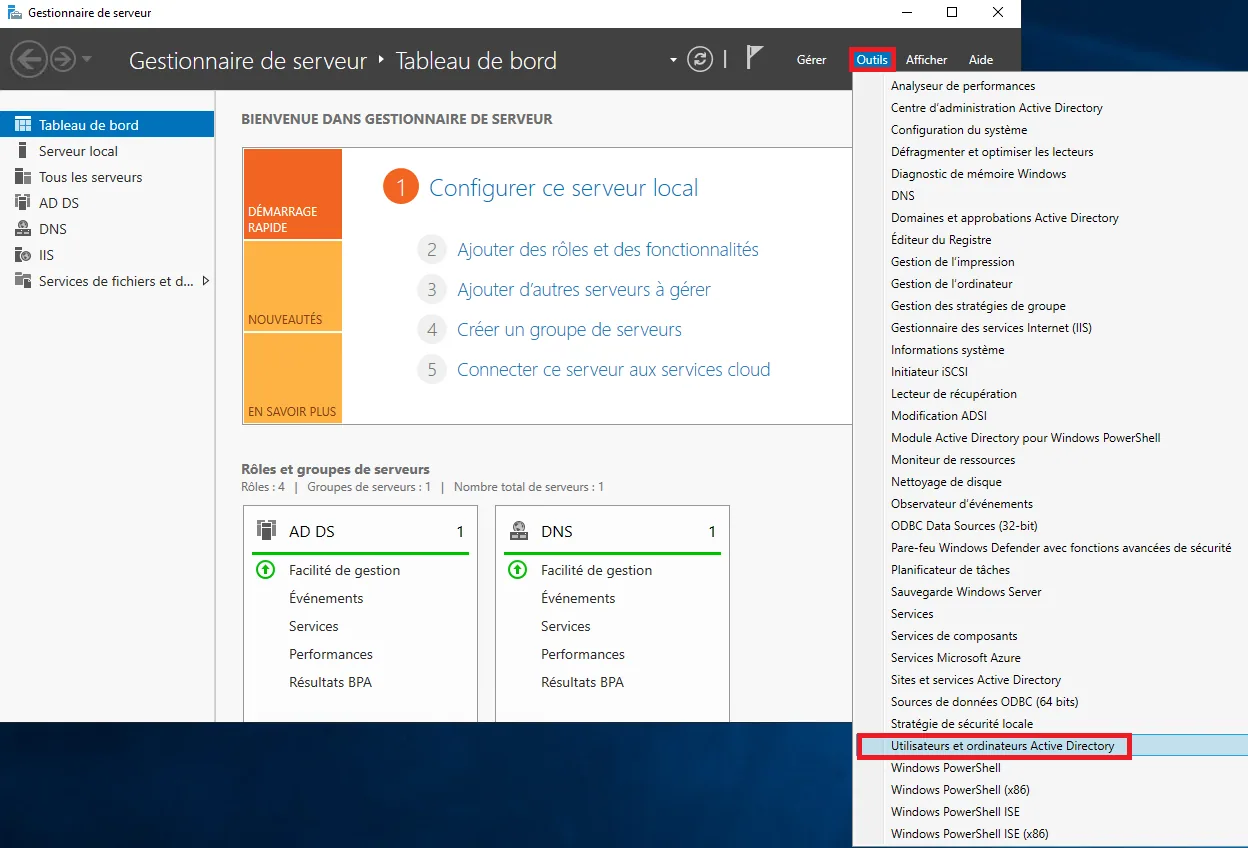Click the Services de fichiers sidebar icon
1248x848 pixels.
coord(22,281)
